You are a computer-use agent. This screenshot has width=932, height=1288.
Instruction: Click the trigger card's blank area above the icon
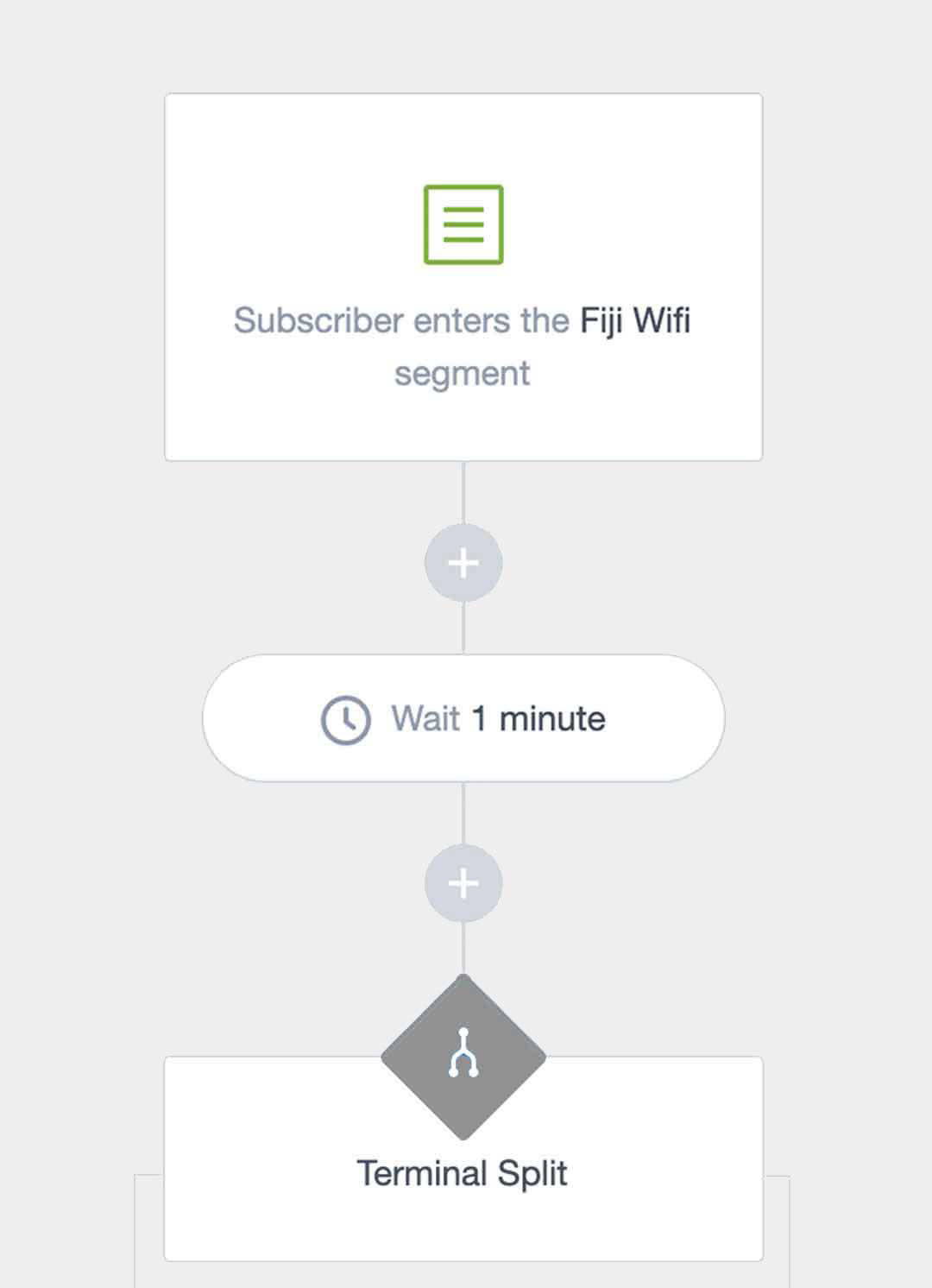[x=463, y=138]
